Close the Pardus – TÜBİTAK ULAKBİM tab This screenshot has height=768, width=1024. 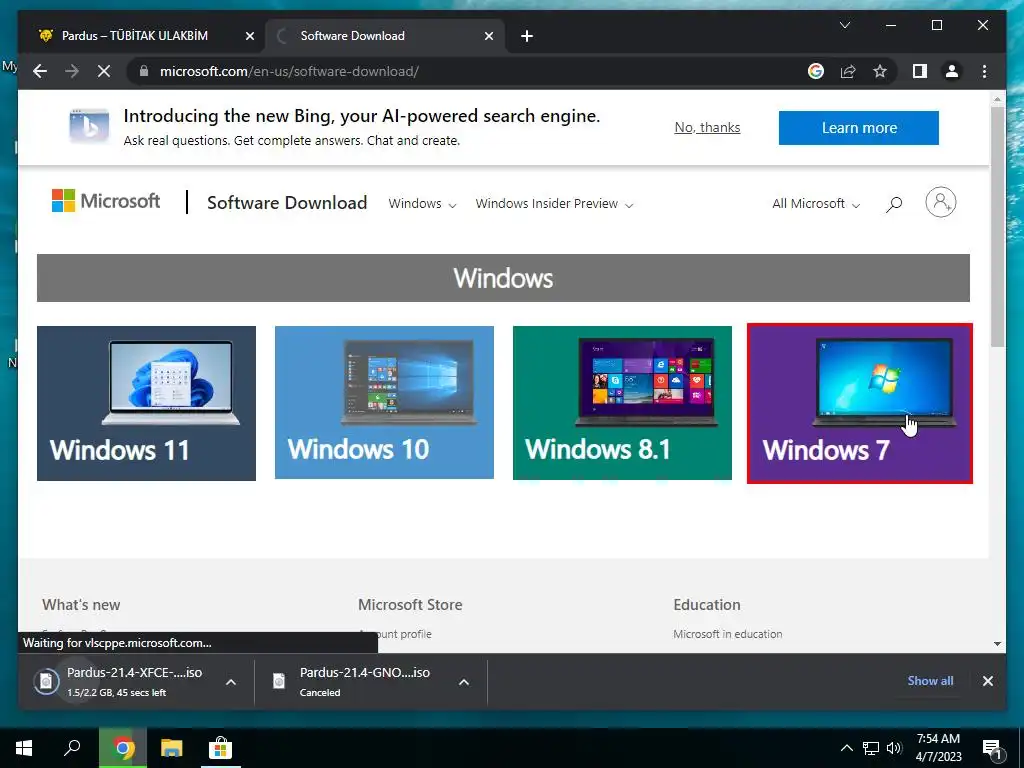[x=249, y=36]
